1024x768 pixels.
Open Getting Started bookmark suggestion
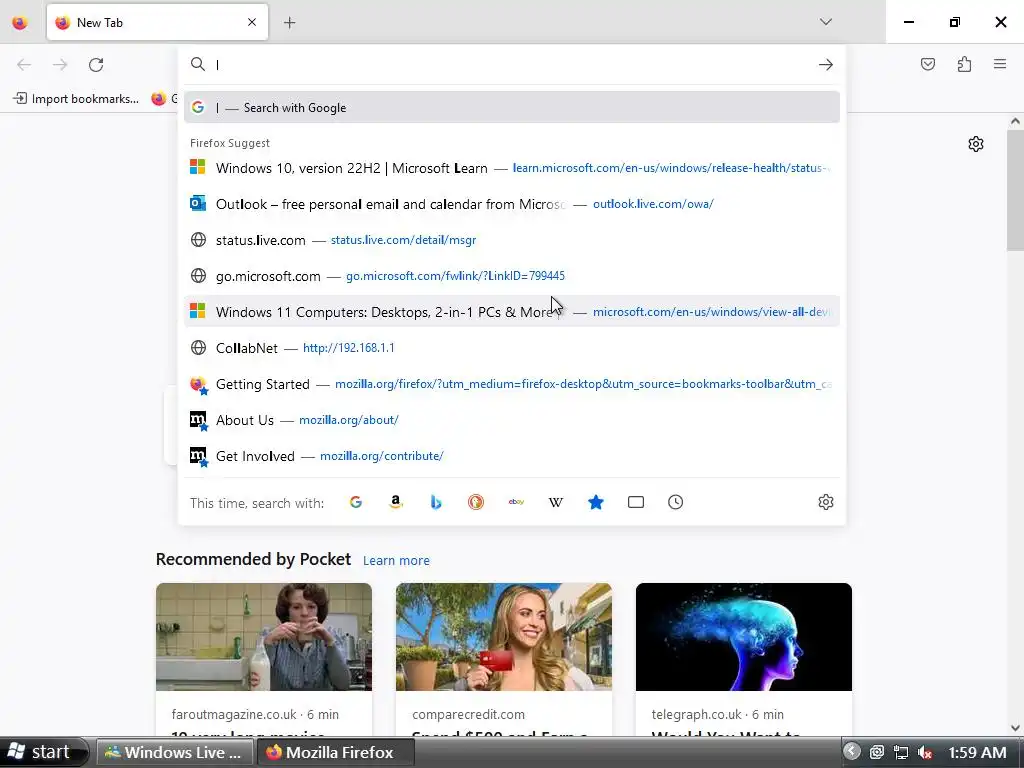pos(511,384)
